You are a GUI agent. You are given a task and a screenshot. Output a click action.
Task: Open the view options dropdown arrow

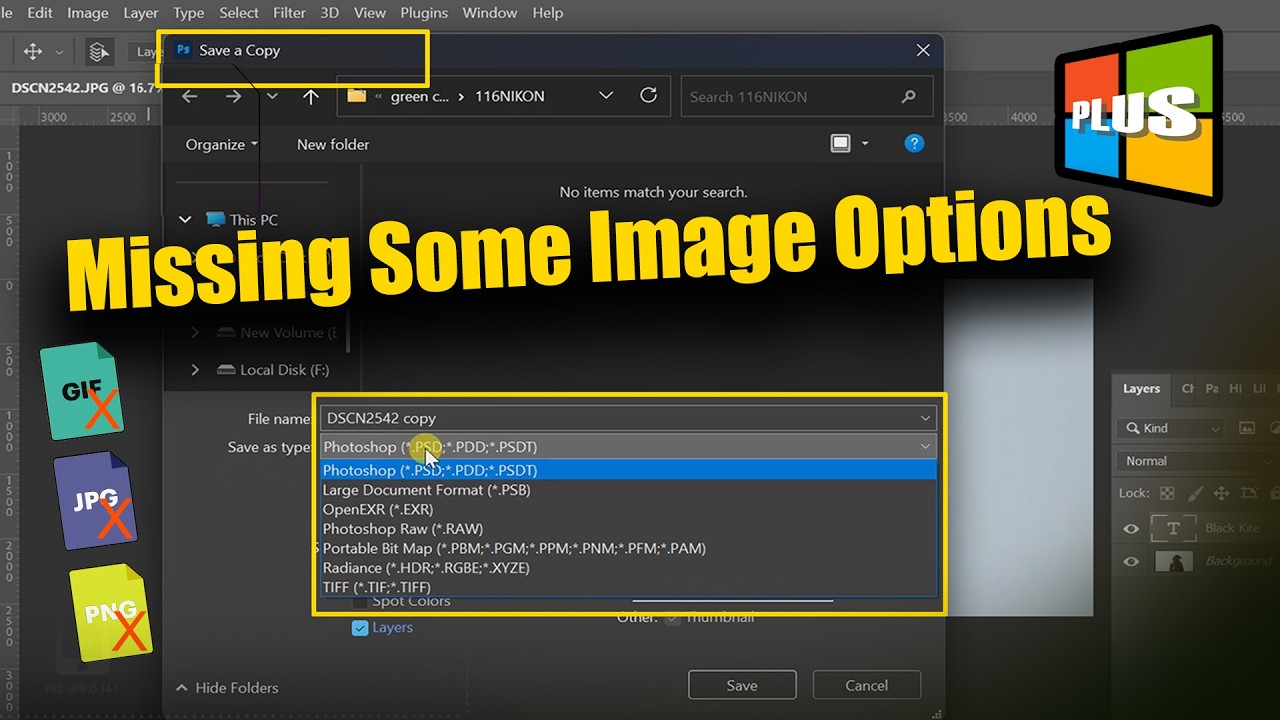(865, 144)
